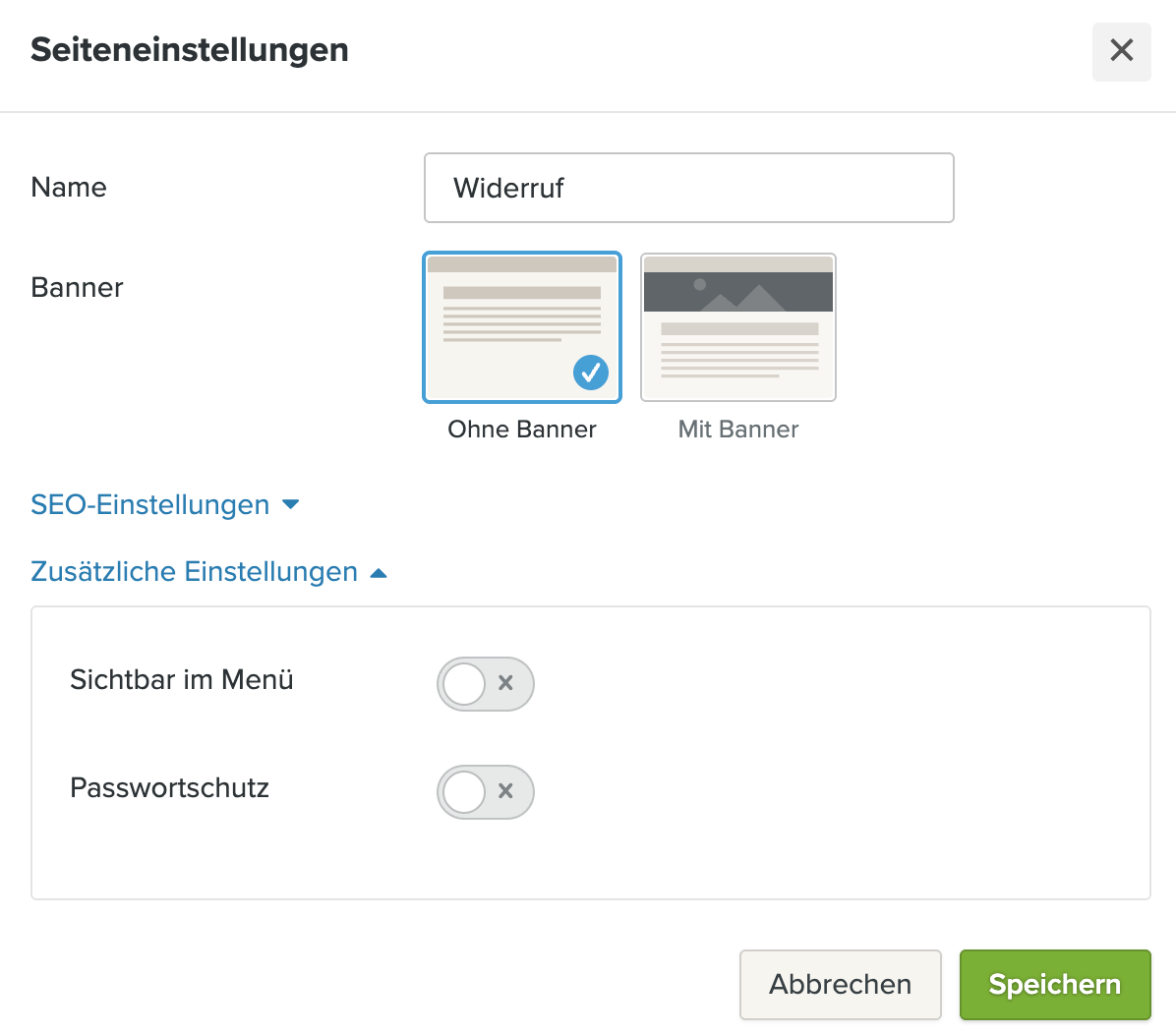Screen dimensions: 1176x1034
Task: Click the x icon in Sichtbar im Menü switch
Action: pos(505,683)
